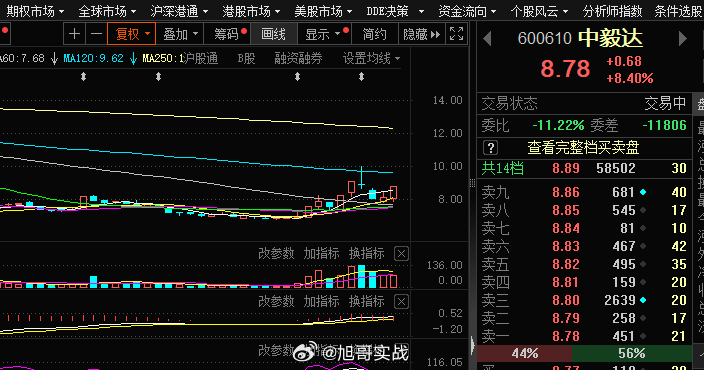Click 沪股通 tag label
The height and width of the screenshot is (370, 704).
click(201, 58)
